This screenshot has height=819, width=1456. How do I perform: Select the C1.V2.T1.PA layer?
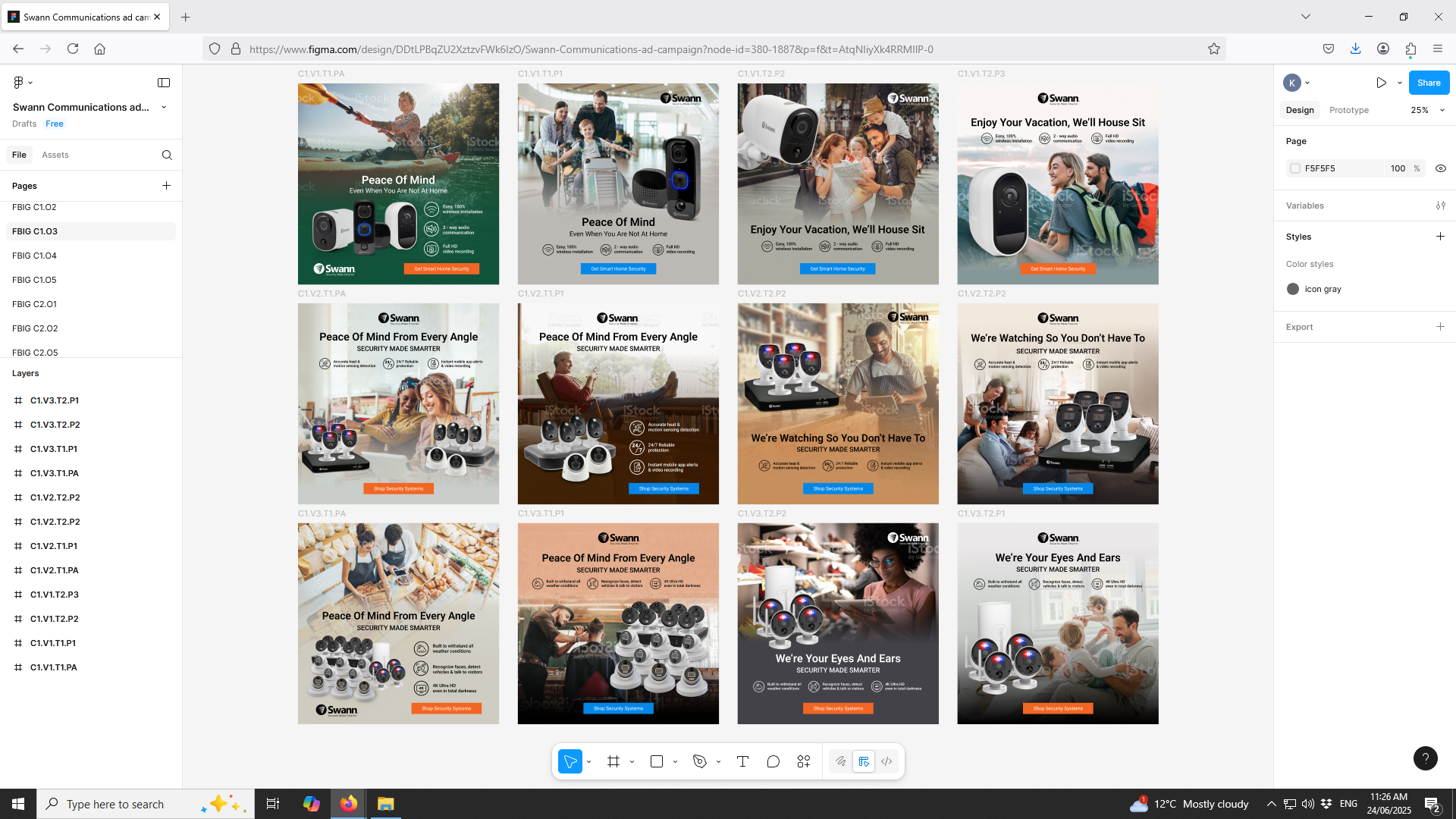coord(54,570)
